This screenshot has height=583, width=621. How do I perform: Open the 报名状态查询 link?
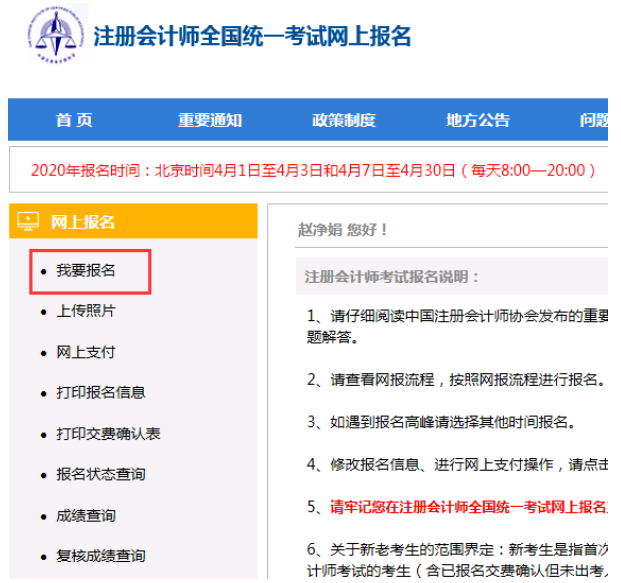(100, 474)
